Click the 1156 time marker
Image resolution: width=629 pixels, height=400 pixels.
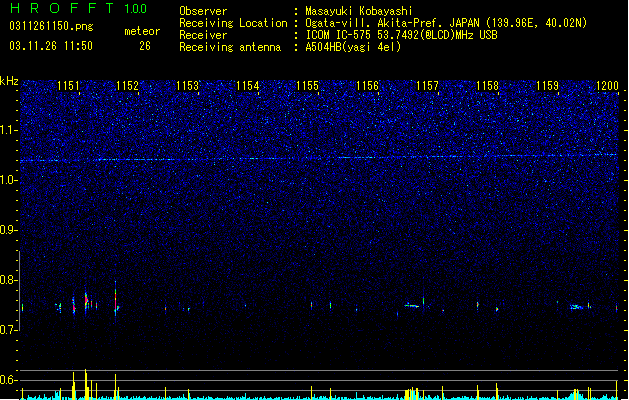coord(367,86)
